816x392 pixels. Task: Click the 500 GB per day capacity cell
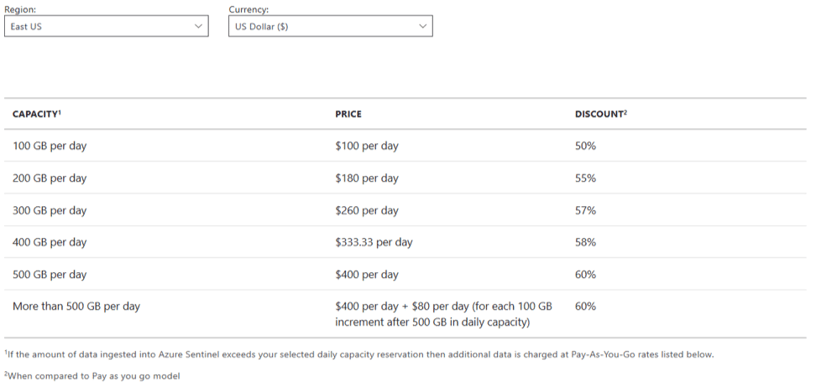click(49, 274)
